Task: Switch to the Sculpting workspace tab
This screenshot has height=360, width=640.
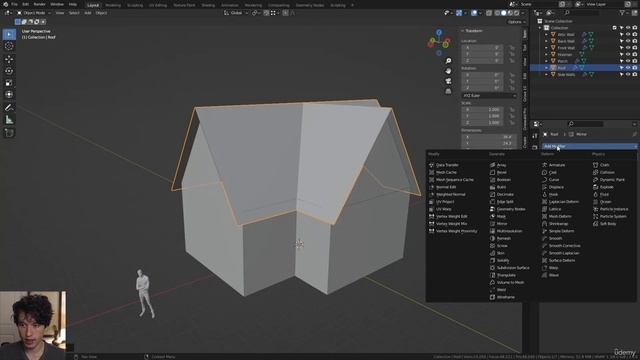Action: tap(135, 5)
